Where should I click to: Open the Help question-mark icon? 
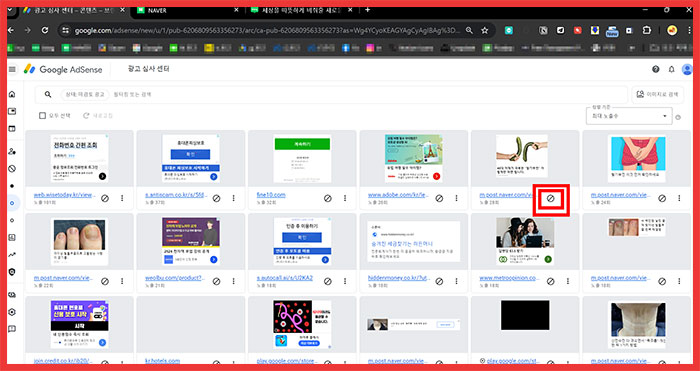[x=655, y=69]
